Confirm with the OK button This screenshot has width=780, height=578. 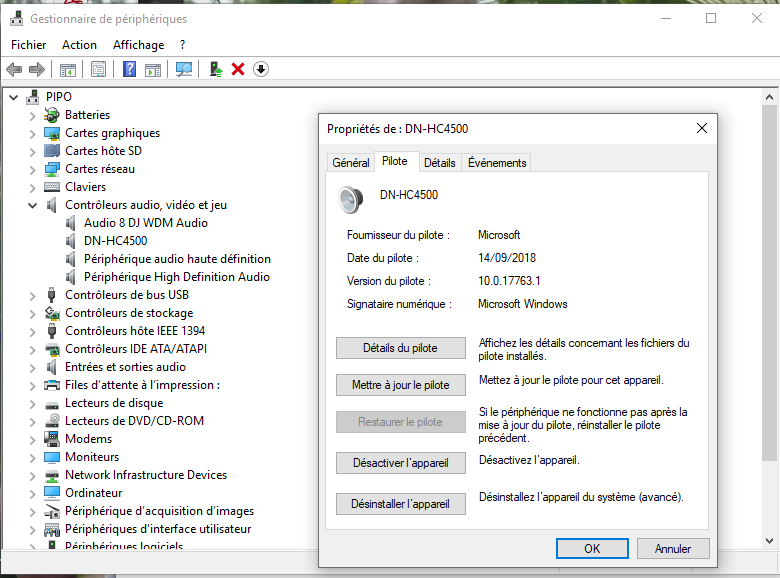coord(592,549)
